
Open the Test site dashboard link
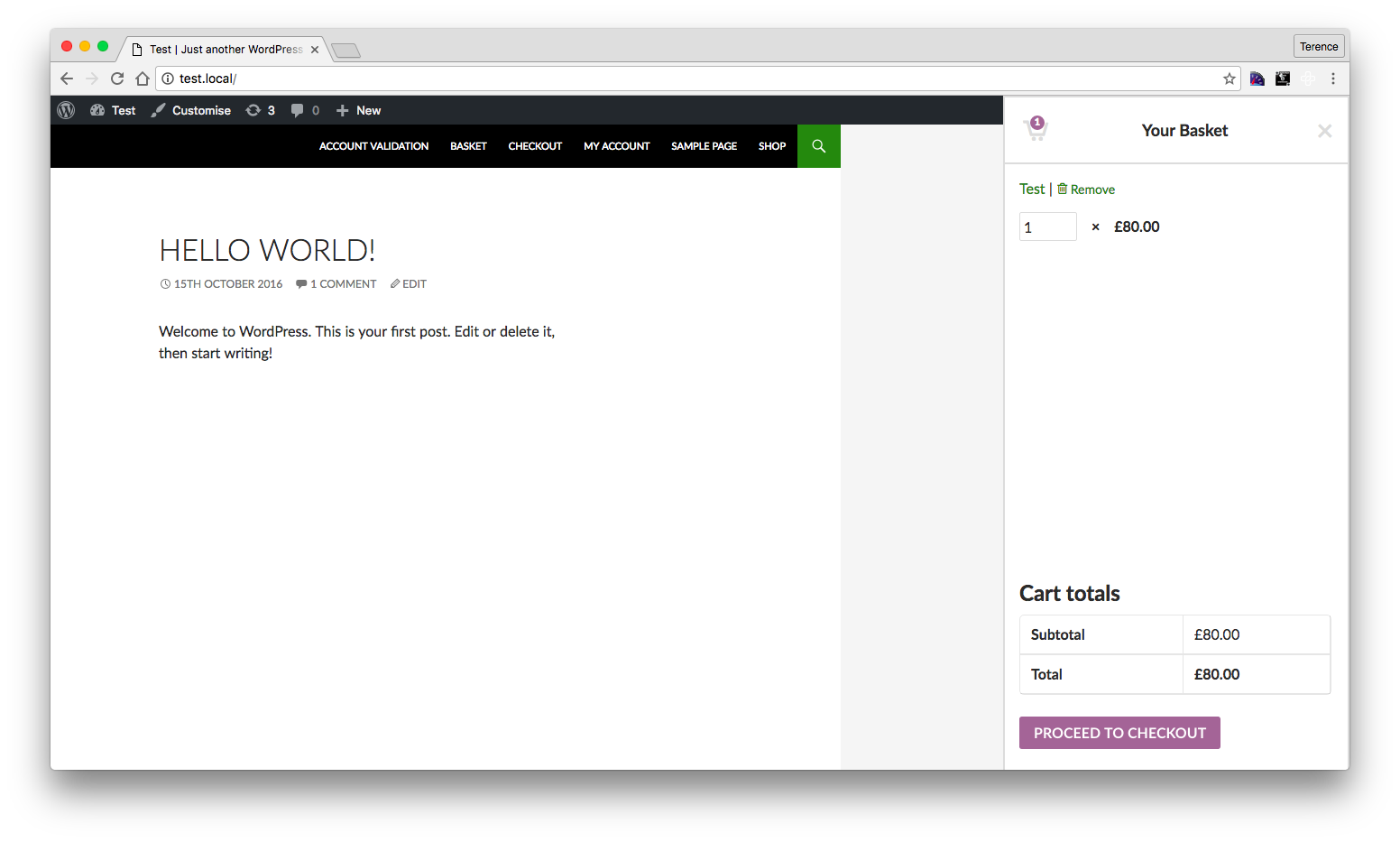coord(113,110)
